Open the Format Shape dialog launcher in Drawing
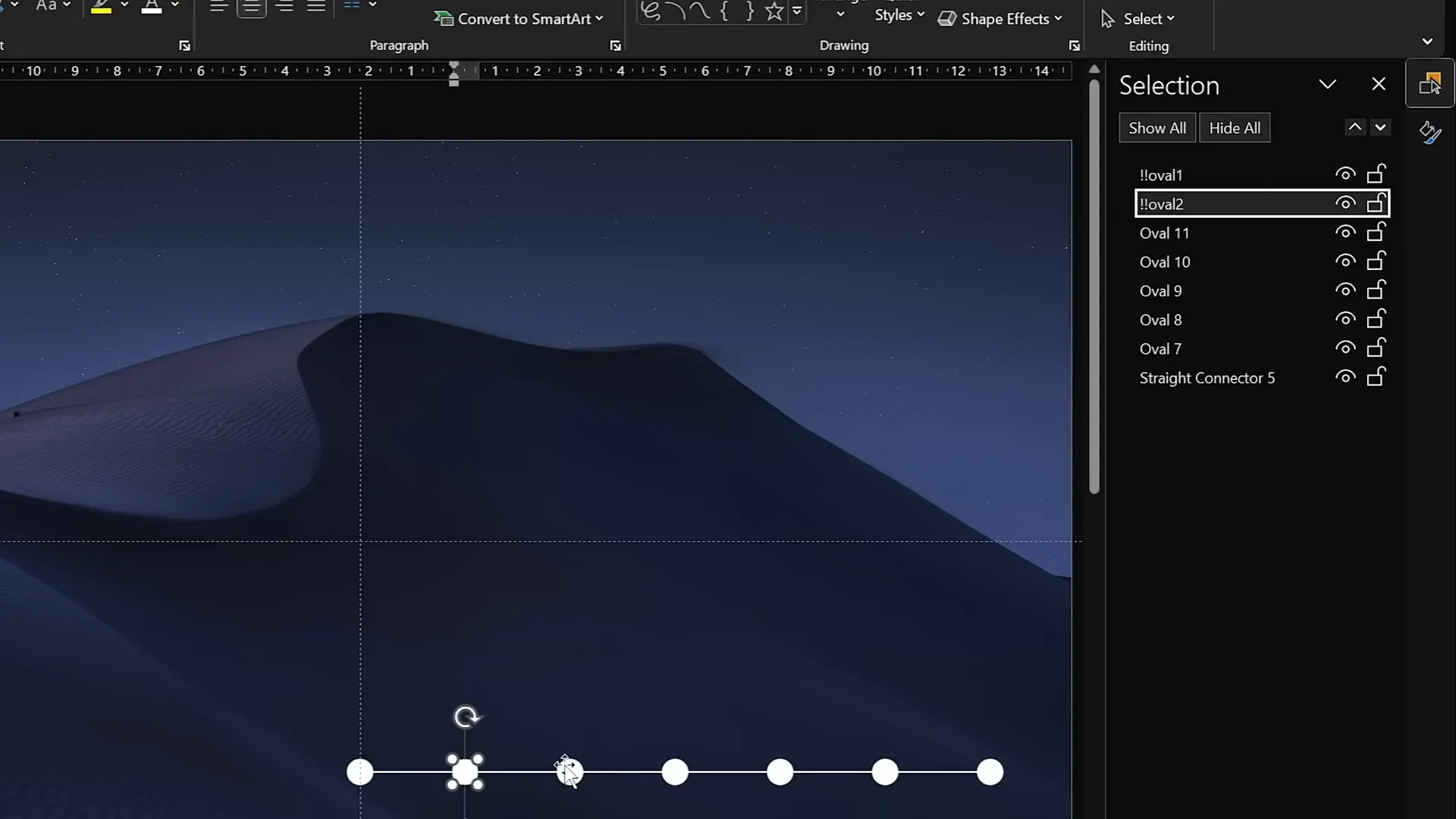The height and width of the screenshot is (819, 1456). (x=1074, y=46)
